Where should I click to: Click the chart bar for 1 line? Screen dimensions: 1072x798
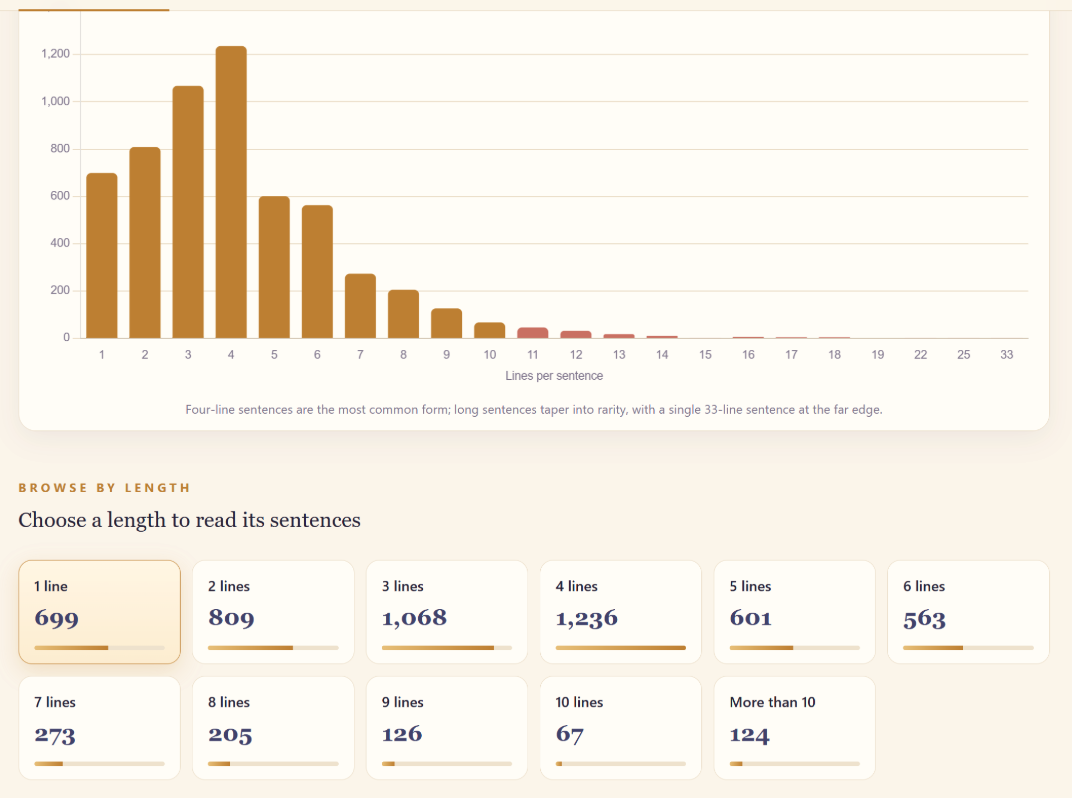[102, 256]
